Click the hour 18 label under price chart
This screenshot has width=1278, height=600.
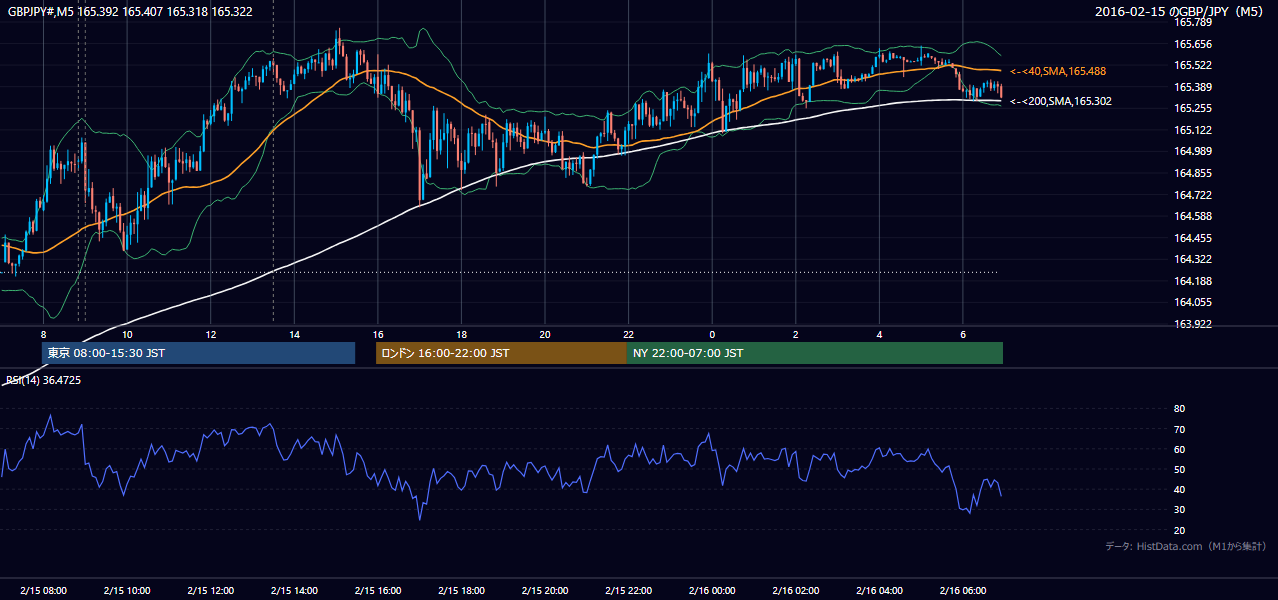point(461,334)
